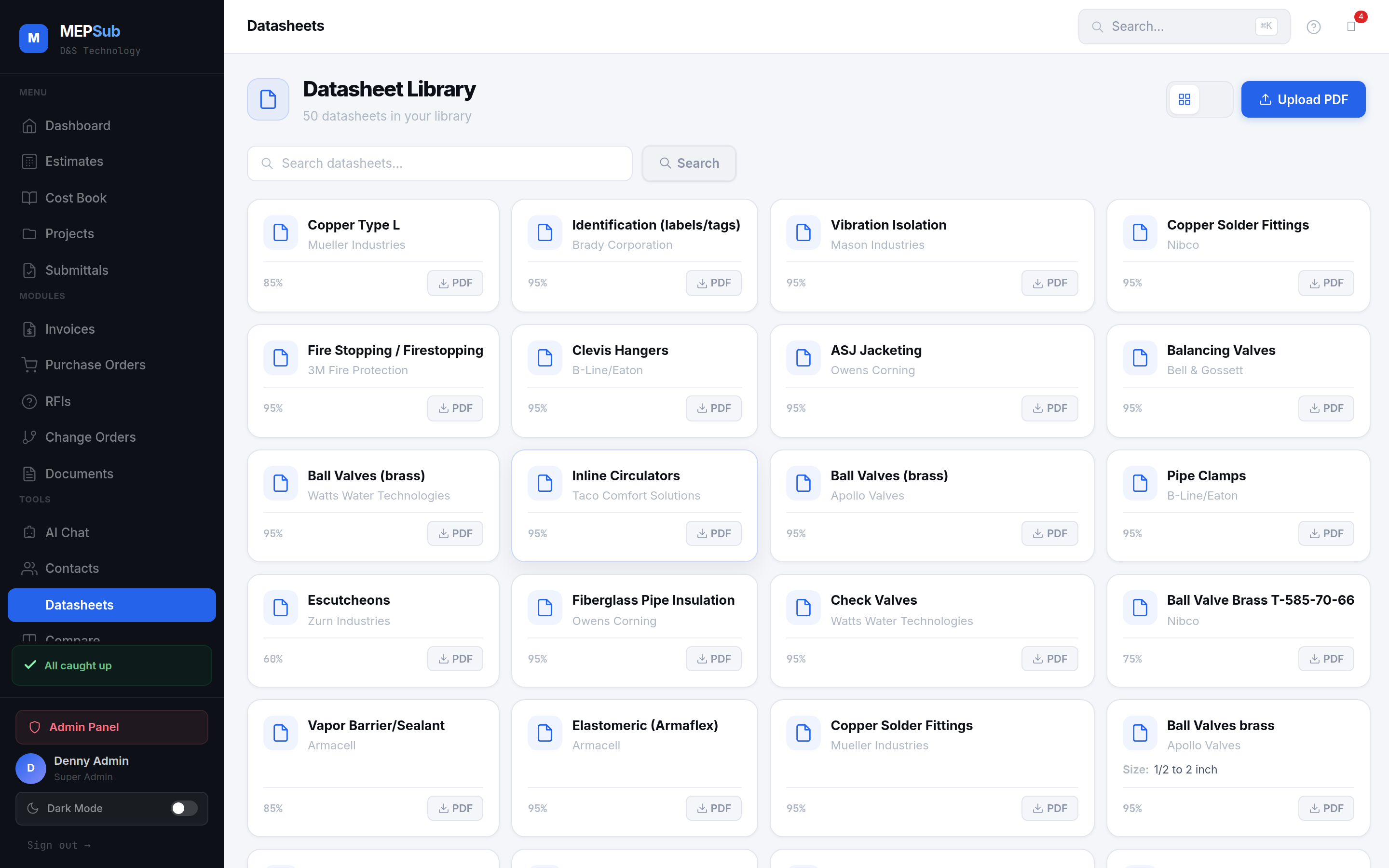Click the Vibration Isolation file icon
Screen dimensions: 1389x868
point(803,232)
